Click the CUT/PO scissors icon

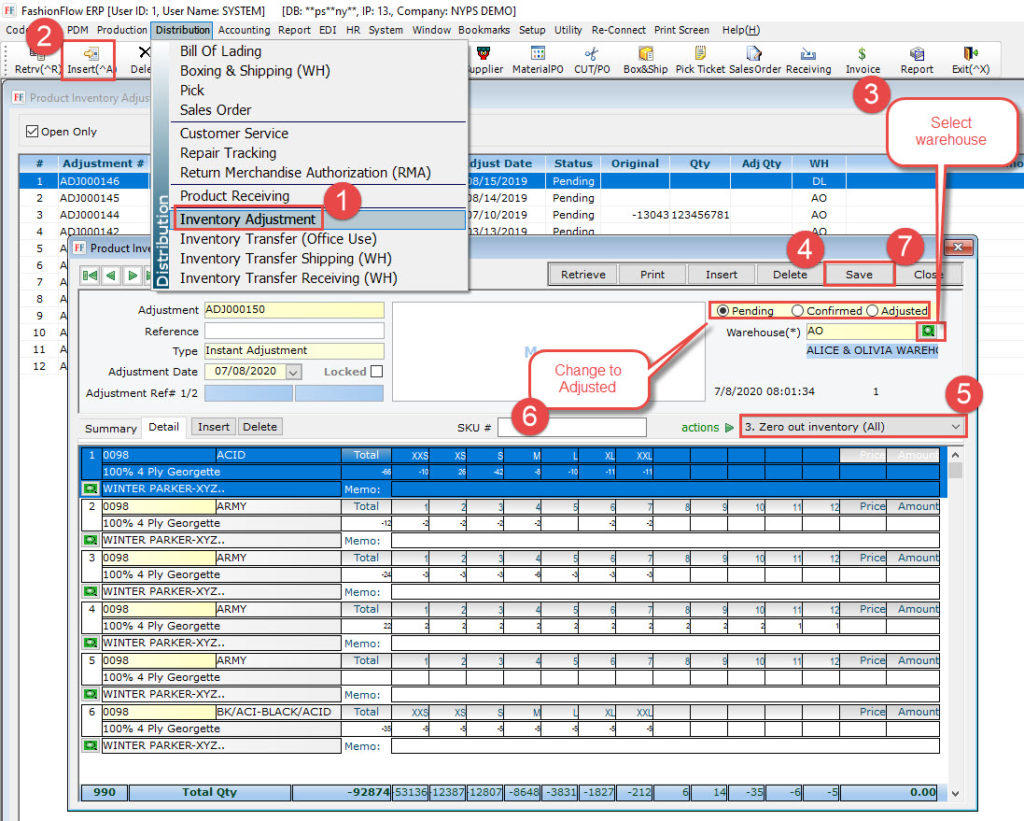[591, 58]
